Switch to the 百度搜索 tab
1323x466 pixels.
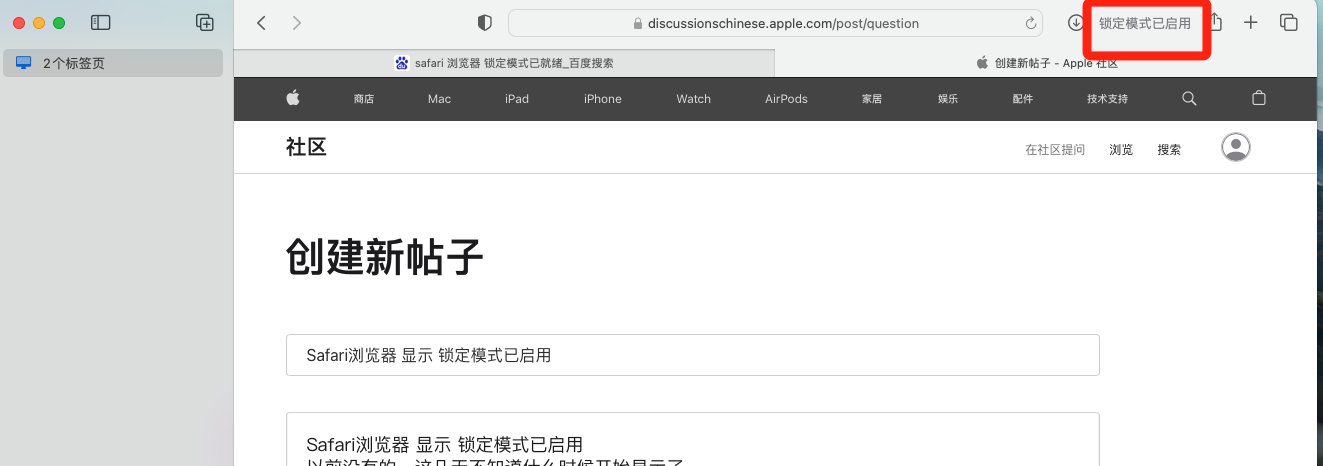click(504, 62)
